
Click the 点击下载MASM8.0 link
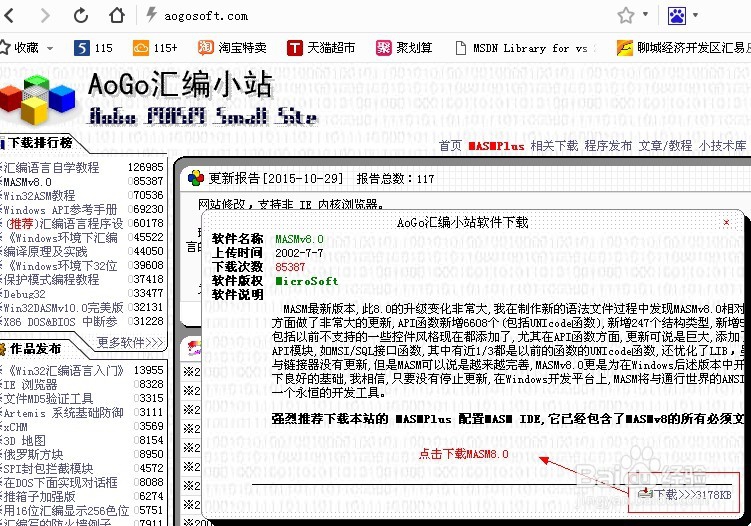pyautogui.click(x=463, y=453)
